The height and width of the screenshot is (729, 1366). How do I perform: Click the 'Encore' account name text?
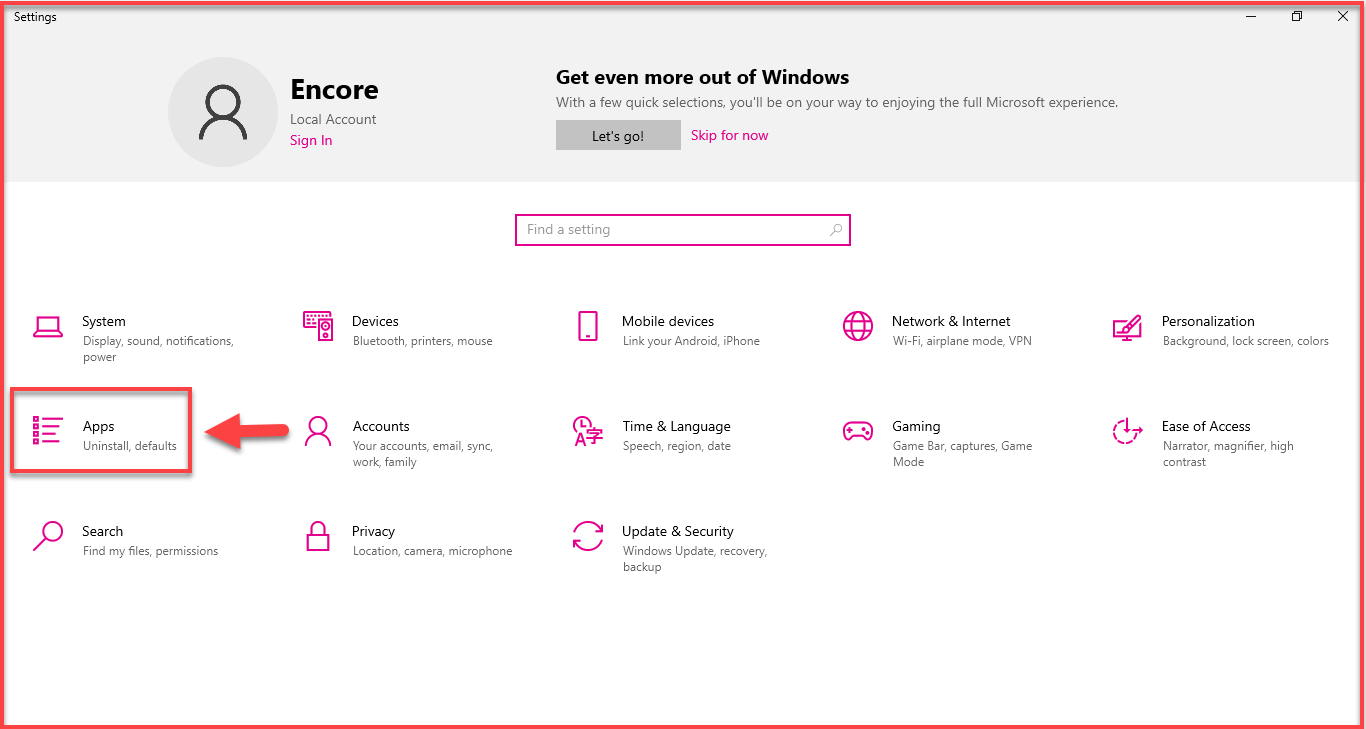(x=334, y=90)
